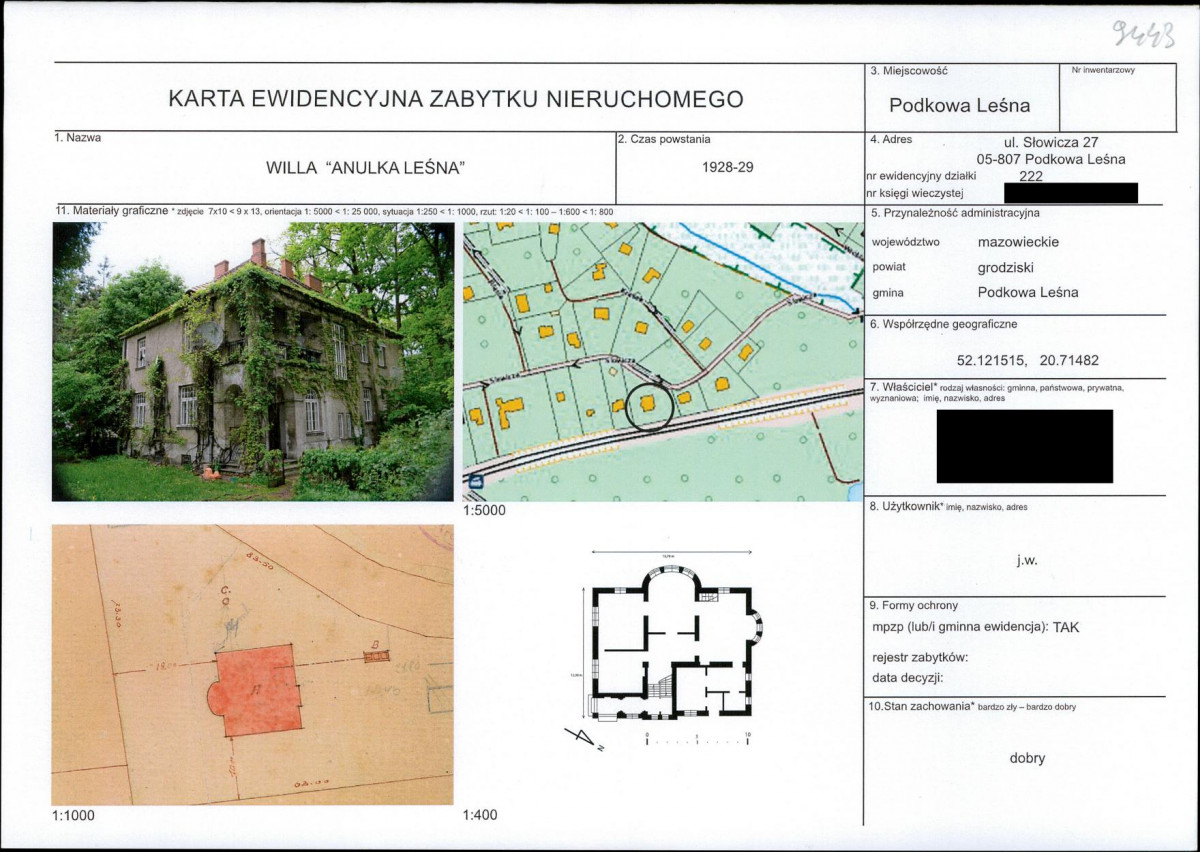Click the 'mazowieckie' województwo value
This screenshot has height=852, width=1200.
coord(1018,242)
